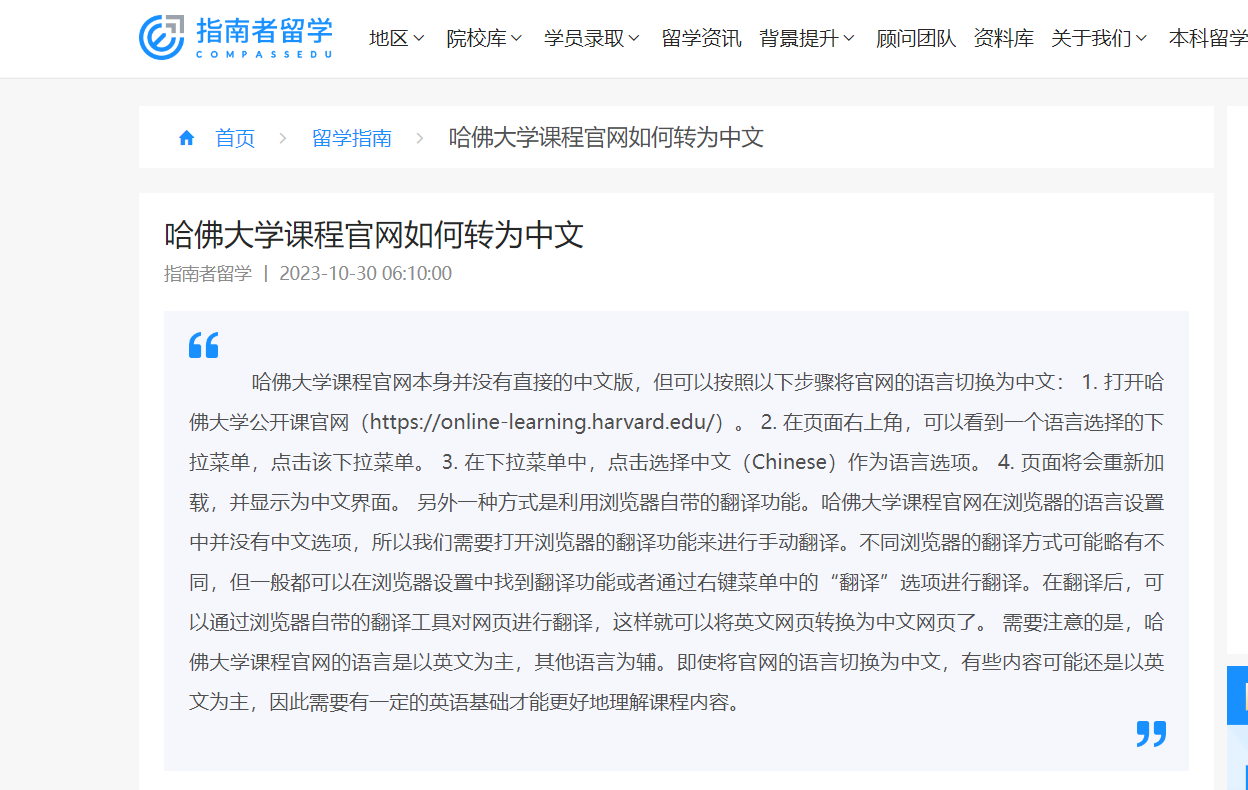
Task: Open the 顾问团队 navigation item
Action: coord(916,38)
